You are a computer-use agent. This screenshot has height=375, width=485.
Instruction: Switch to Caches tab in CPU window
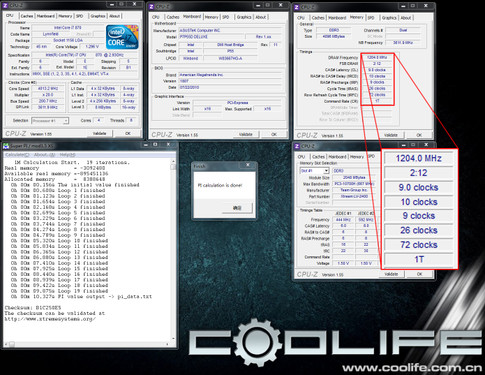tap(27, 16)
